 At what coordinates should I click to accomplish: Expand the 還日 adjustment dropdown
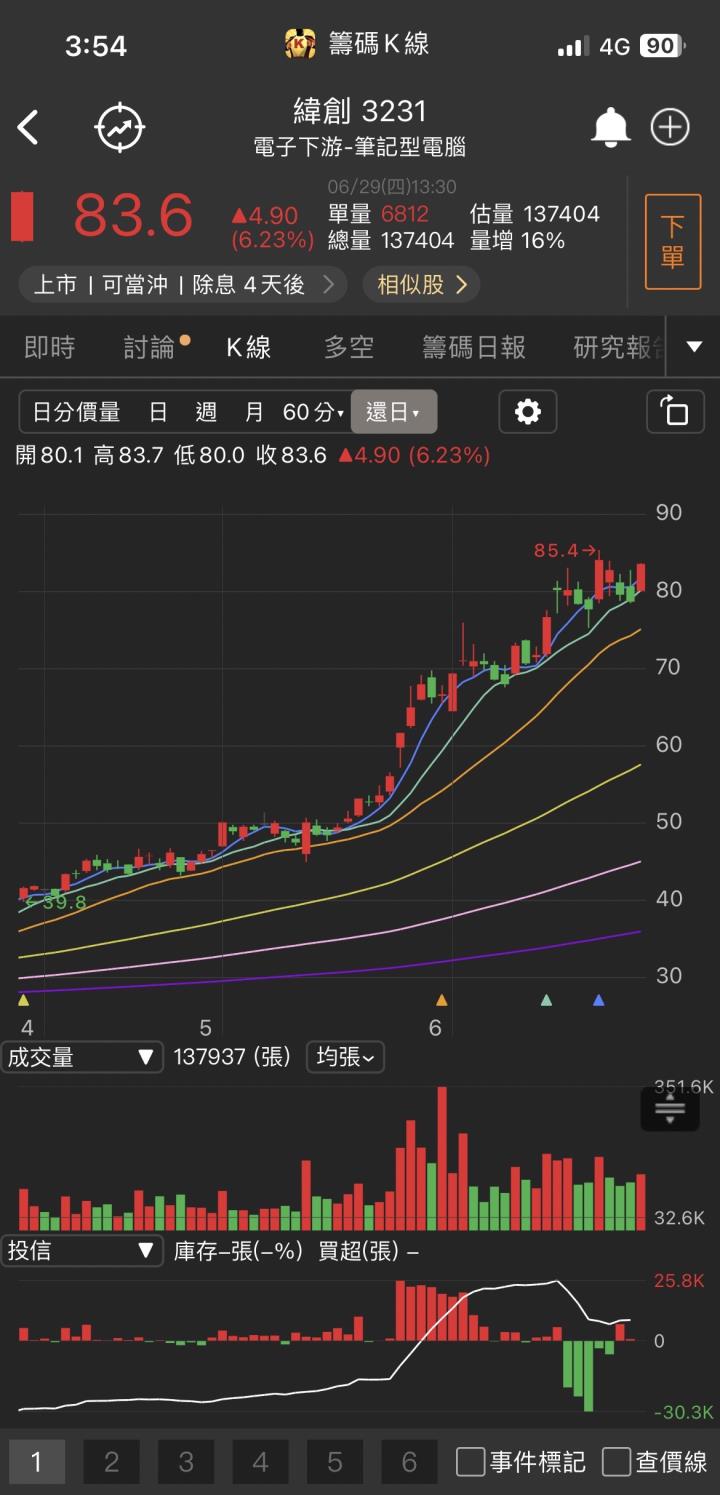tap(393, 412)
